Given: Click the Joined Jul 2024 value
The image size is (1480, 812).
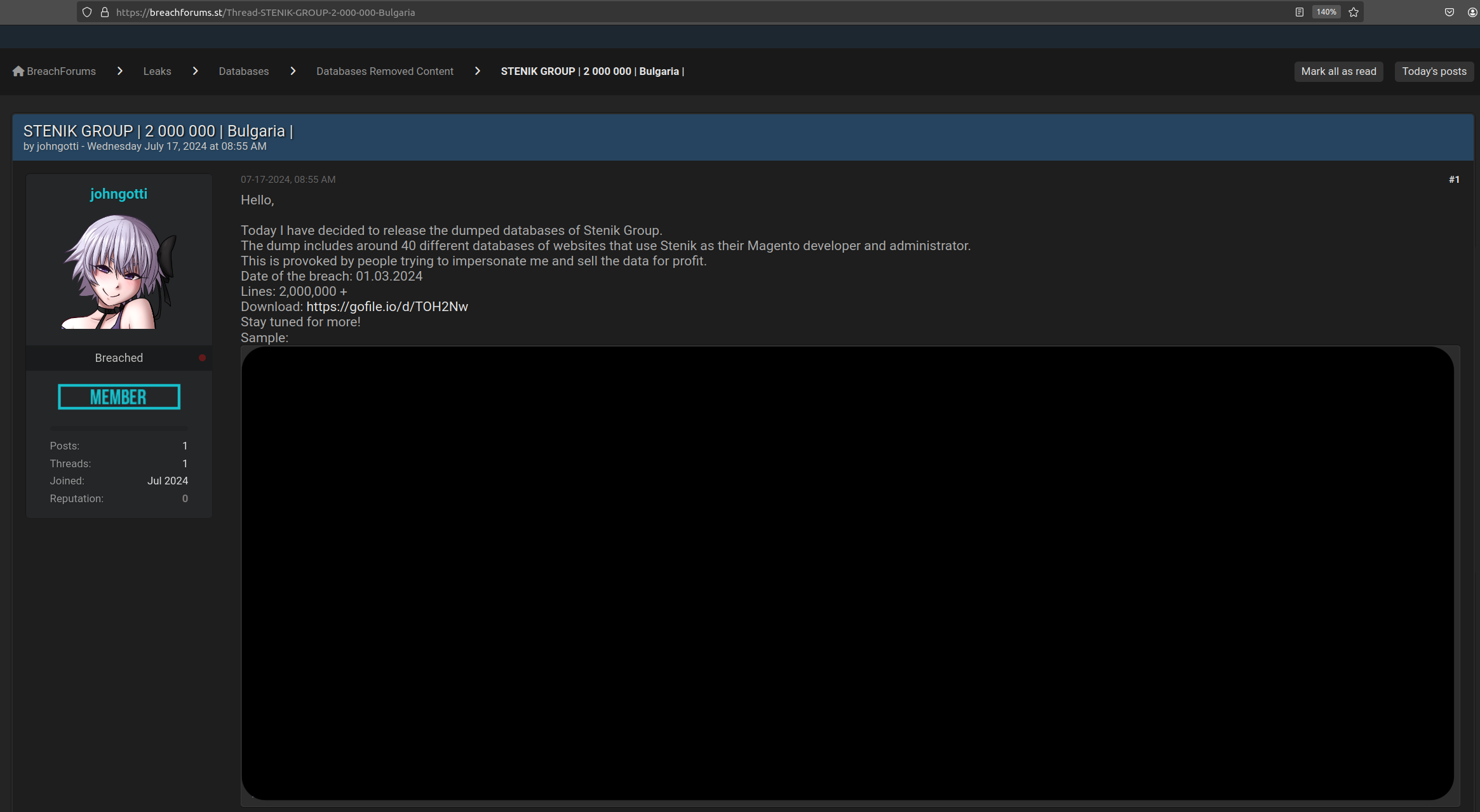Looking at the screenshot, I should tap(168, 481).
